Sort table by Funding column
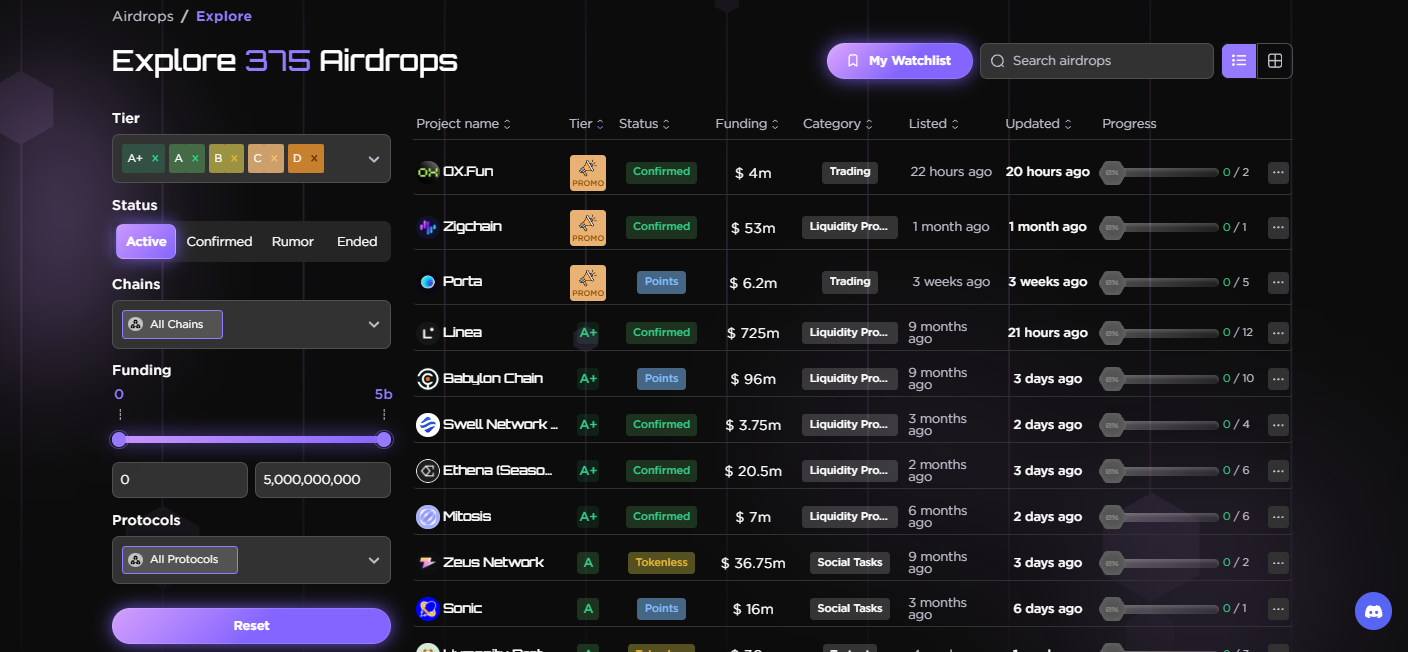The width and height of the screenshot is (1408, 652). tap(747, 124)
